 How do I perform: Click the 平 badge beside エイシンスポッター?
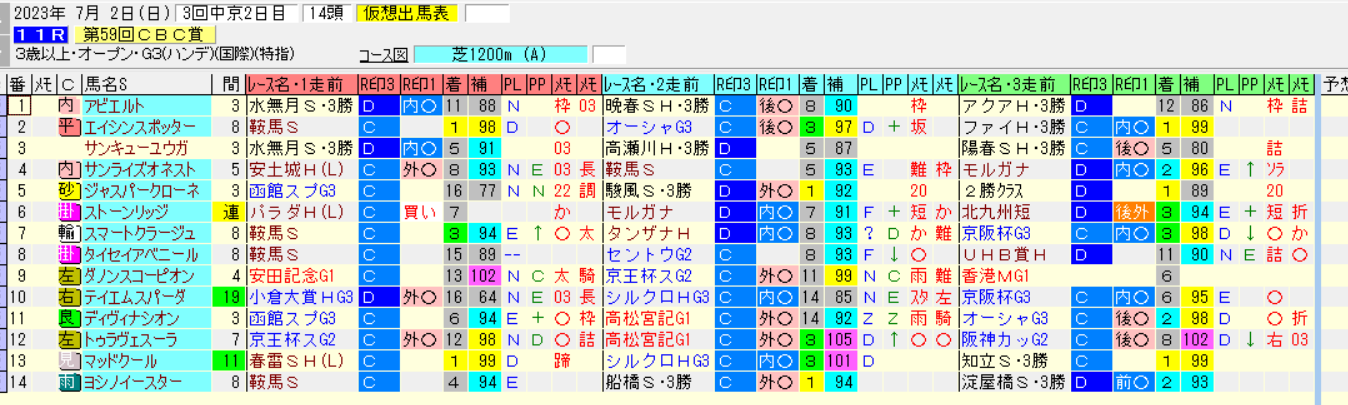[67, 126]
